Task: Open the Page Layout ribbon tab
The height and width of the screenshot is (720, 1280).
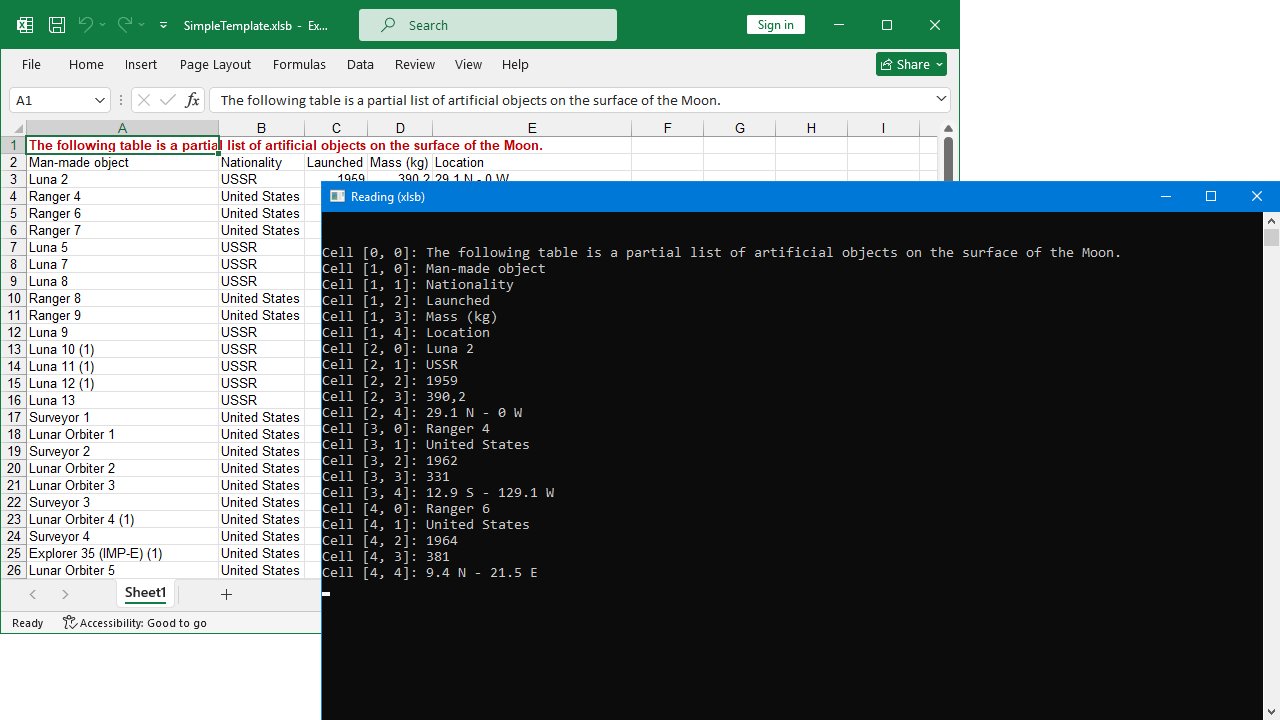Action: [x=215, y=64]
